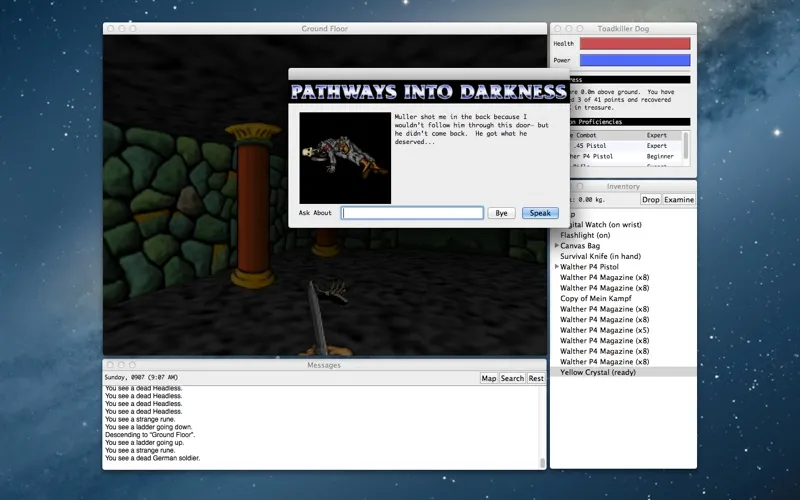Click the Search button in Messages
The image size is (800, 500).
[512, 378]
